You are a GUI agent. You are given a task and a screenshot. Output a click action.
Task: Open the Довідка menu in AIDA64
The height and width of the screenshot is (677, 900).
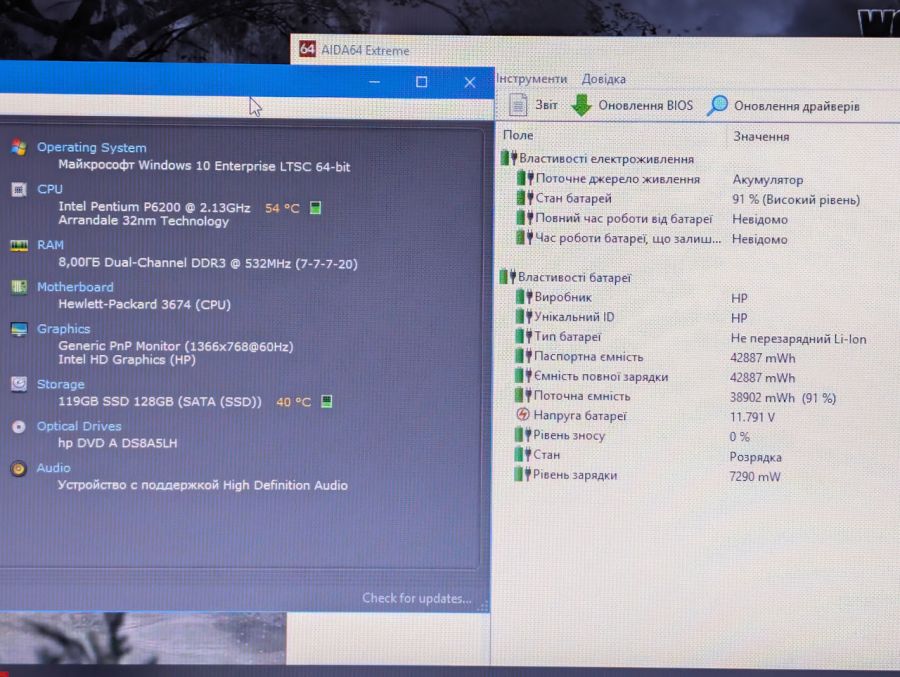coord(604,79)
